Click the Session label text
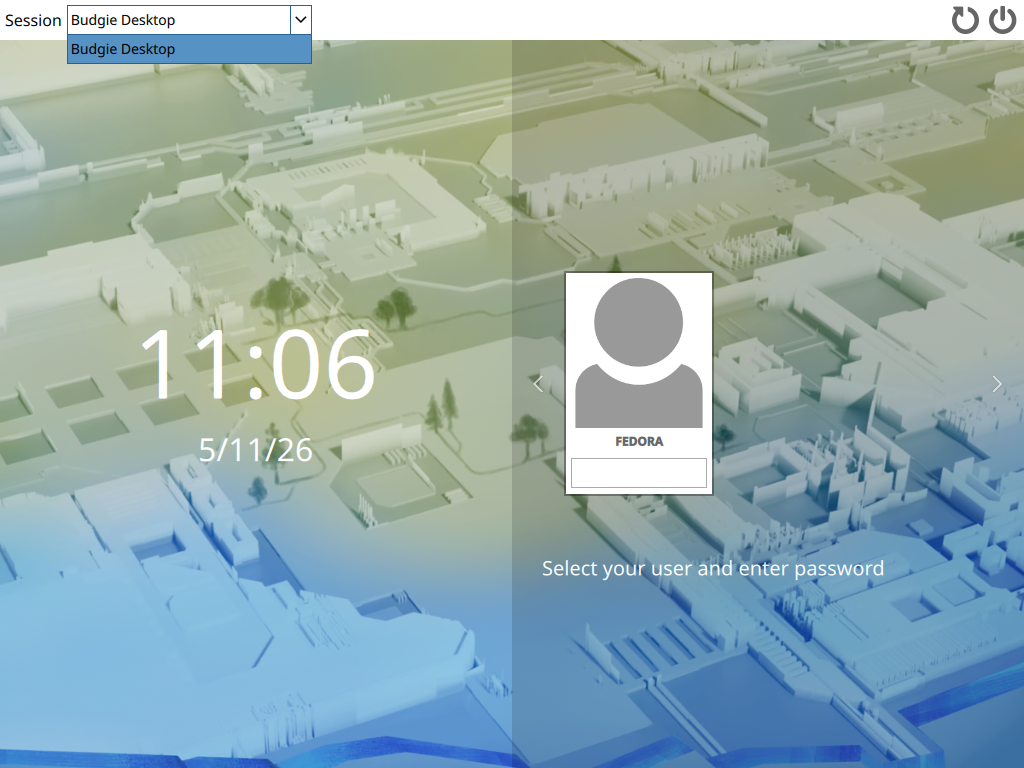 pyautogui.click(x=33, y=20)
